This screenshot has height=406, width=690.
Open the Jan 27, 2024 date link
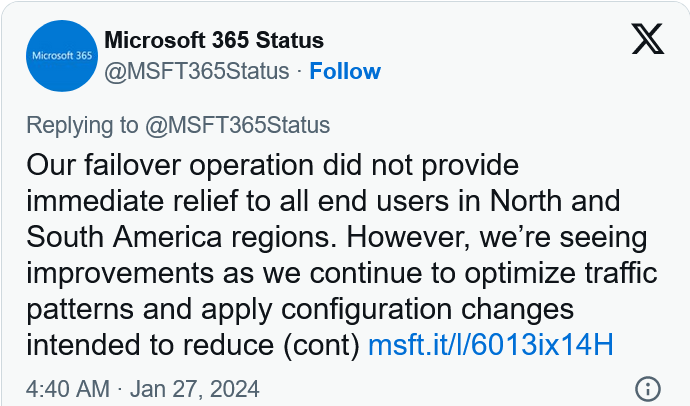[195, 389]
